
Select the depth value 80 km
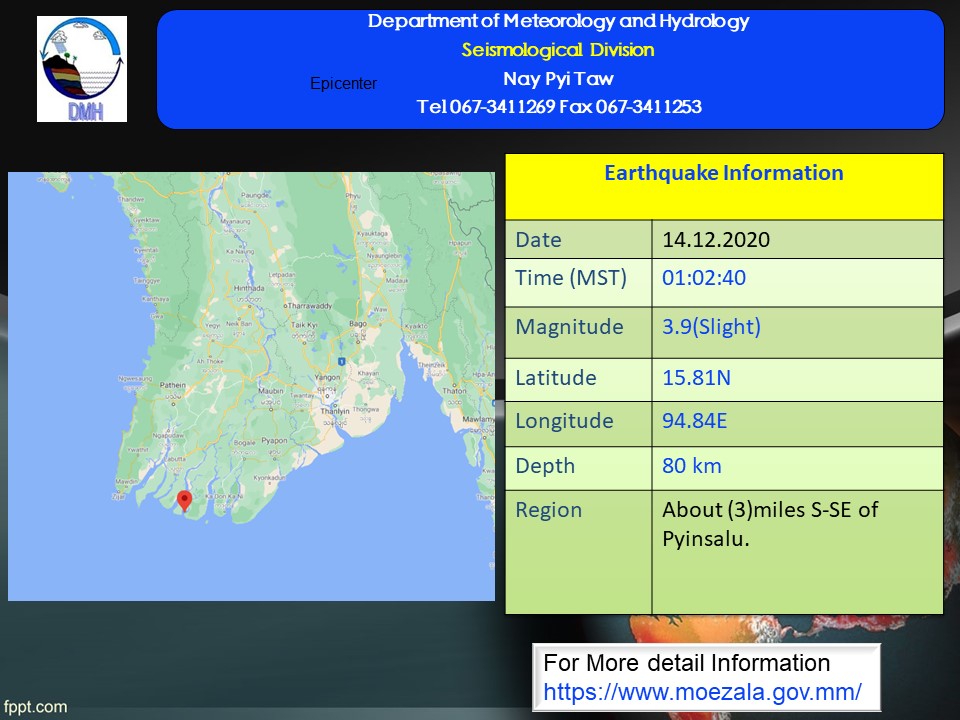(691, 466)
